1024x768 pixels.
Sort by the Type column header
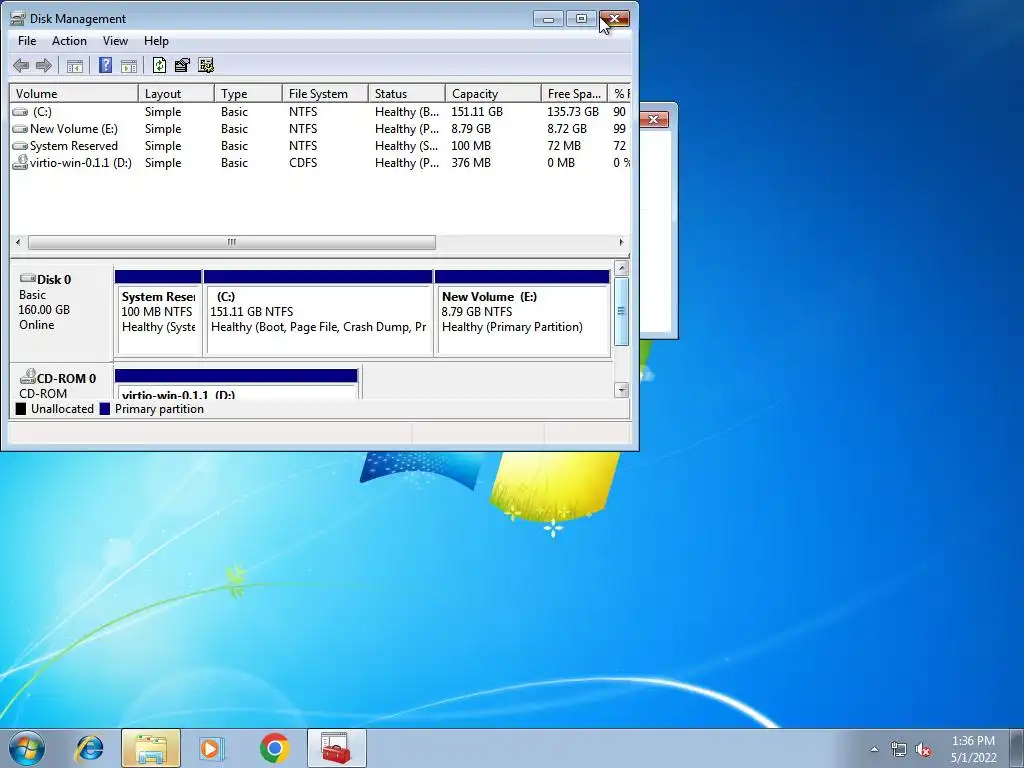point(248,93)
